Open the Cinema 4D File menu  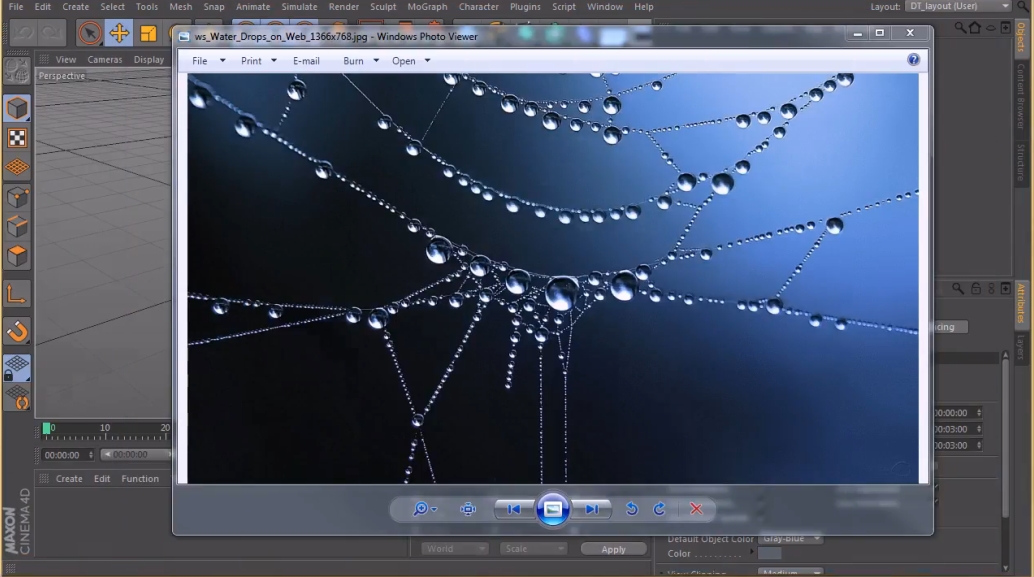[x=16, y=7]
